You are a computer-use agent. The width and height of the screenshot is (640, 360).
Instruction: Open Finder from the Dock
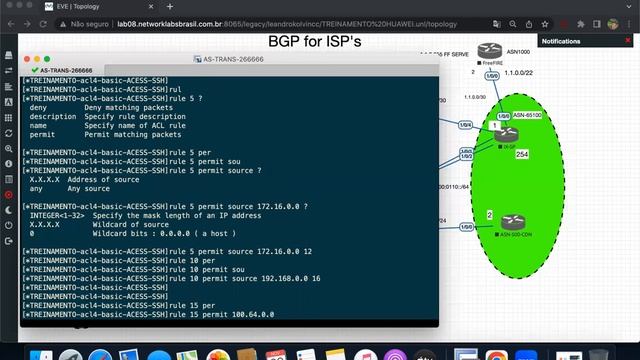click(41, 355)
